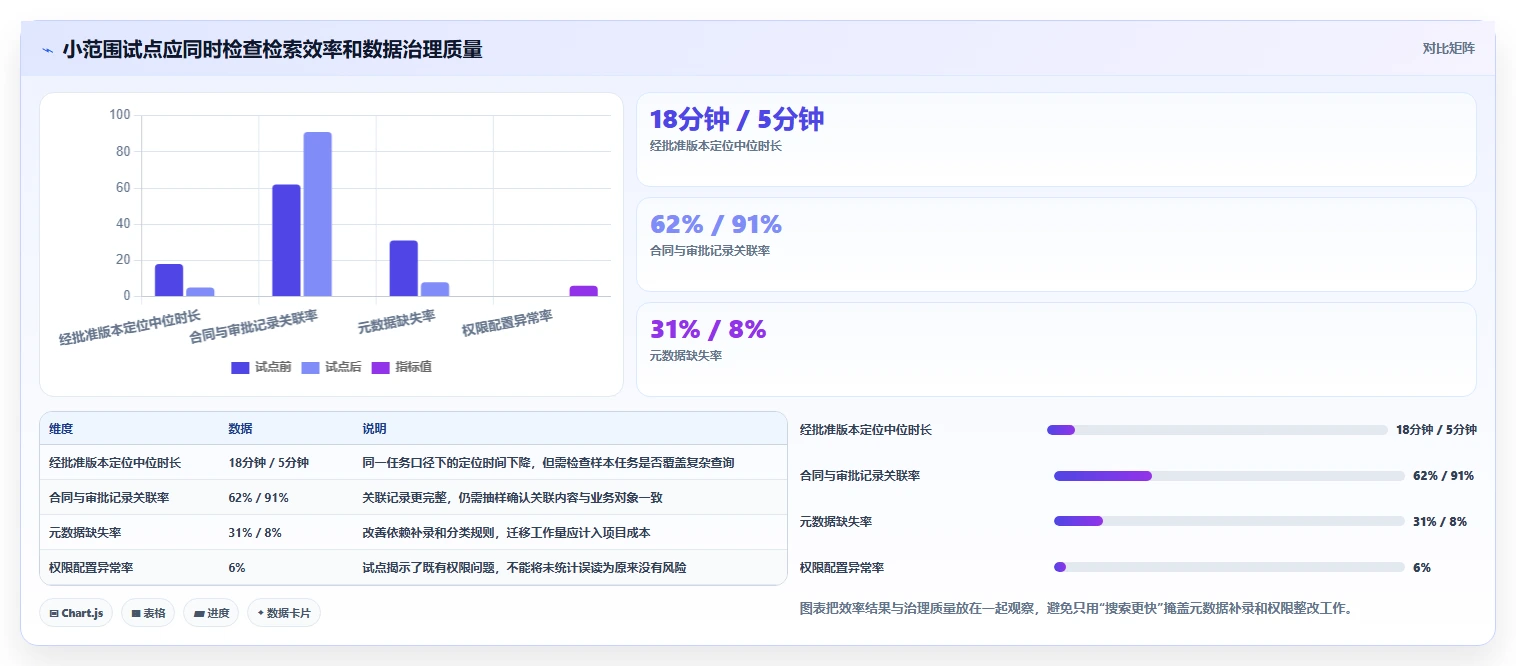Screen dimensions: 1516x666
Task: Select the 31% / 8% data card headline
Action: click(708, 329)
